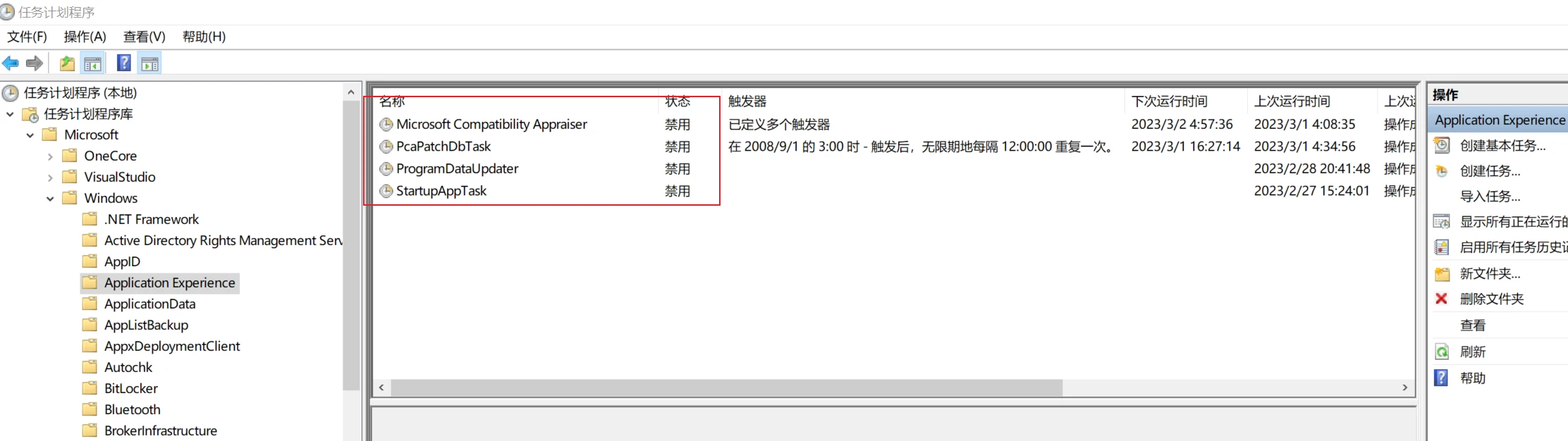Collapse the 任务计划程序库 tree node
Viewport: 1568px width, 441px height.
click(x=10, y=114)
